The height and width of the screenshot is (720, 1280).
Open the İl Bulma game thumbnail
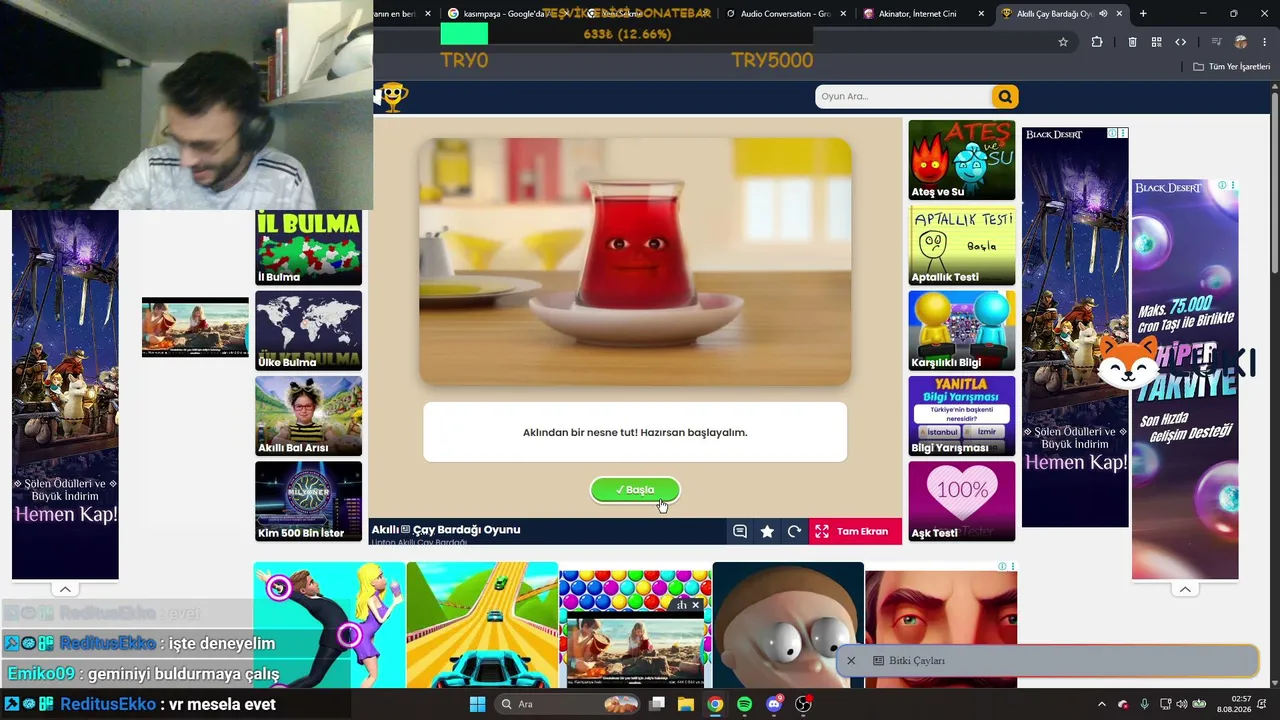tap(308, 248)
